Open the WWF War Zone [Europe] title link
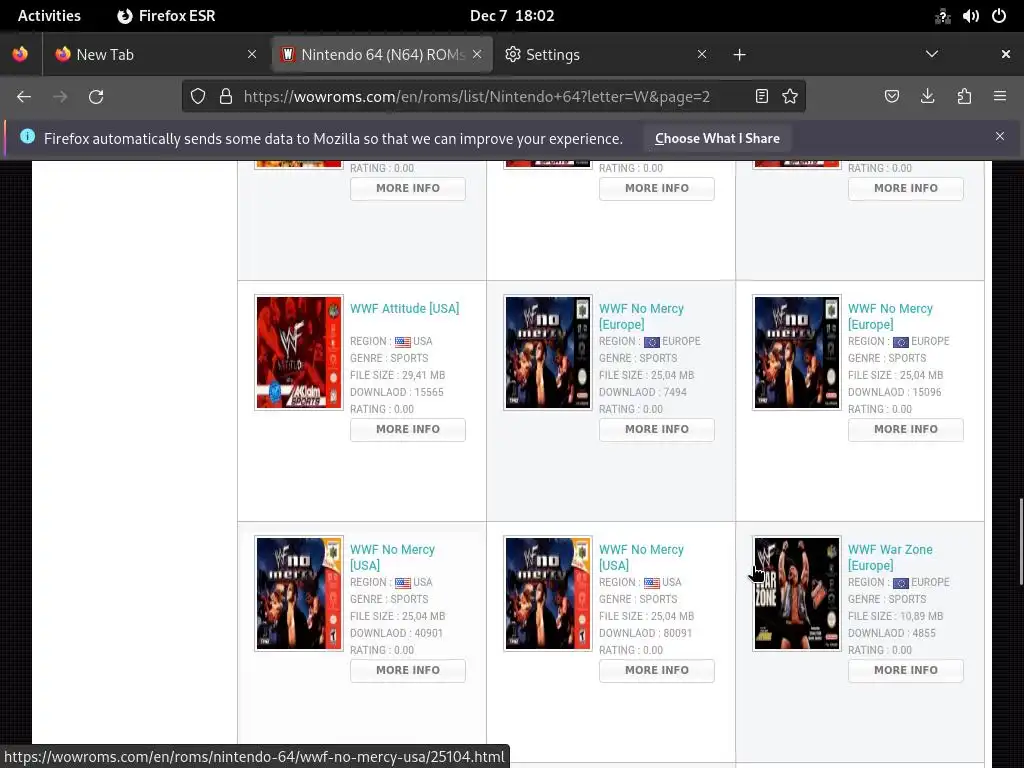The height and width of the screenshot is (768, 1024). [x=890, y=557]
